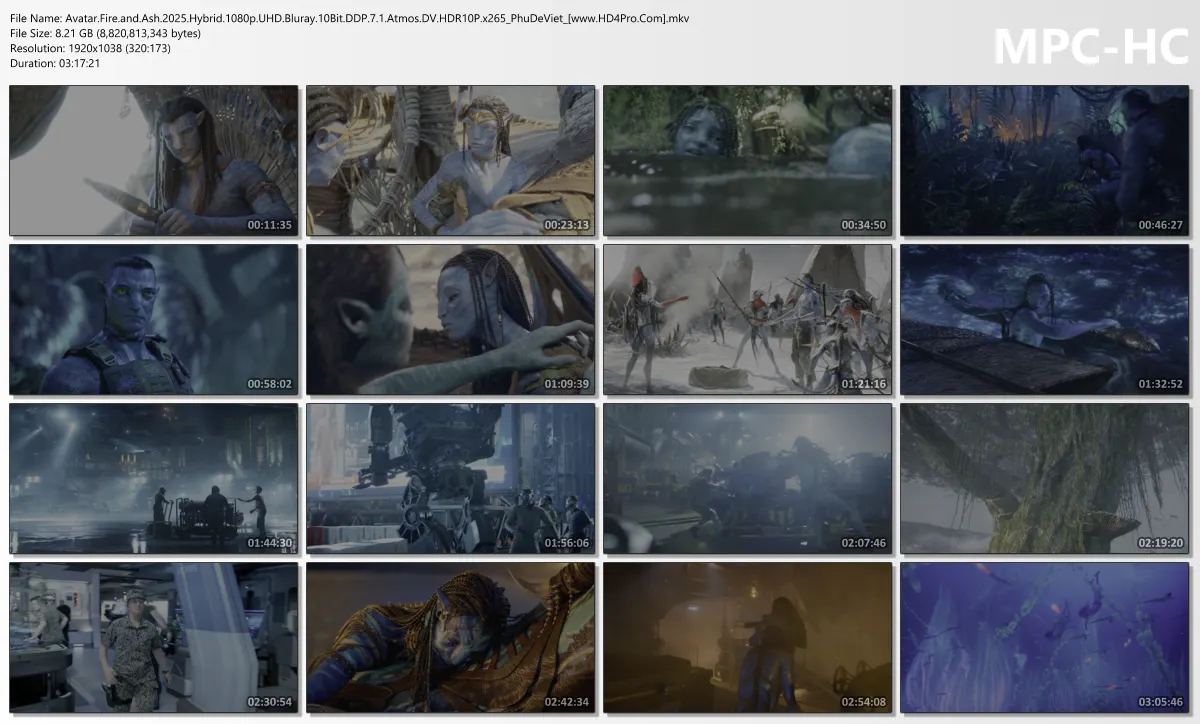Image resolution: width=1200 pixels, height=724 pixels.
Task: Click the File Name text line
Action: pos(349,19)
